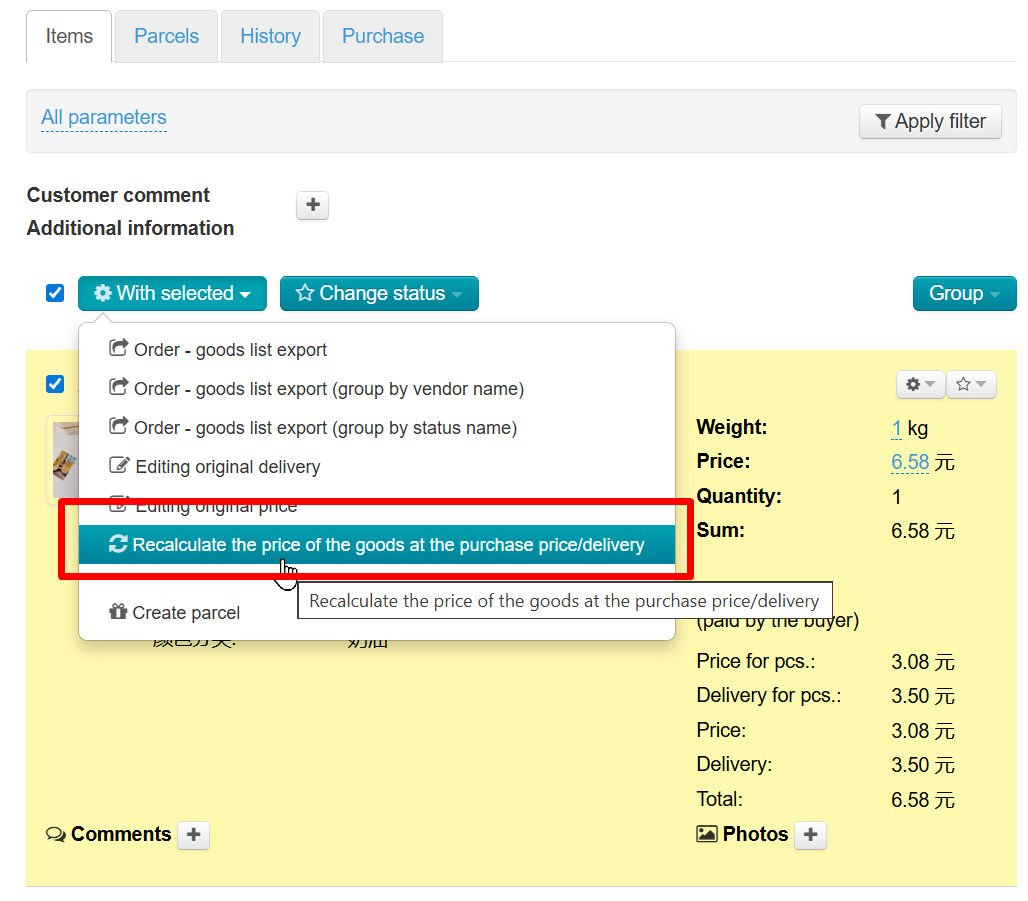Click the product thumbnail image
This screenshot has height=901, width=1028.
[63, 460]
